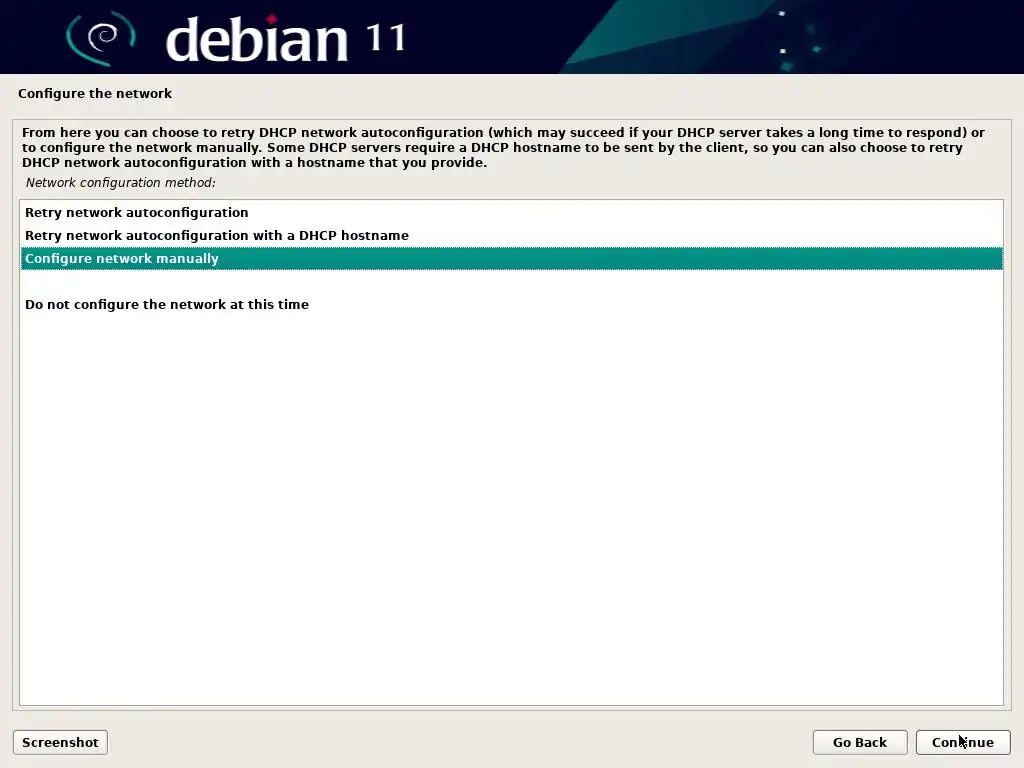Image resolution: width=1024 pixels, height=768 pixels.
Task: Click the Go Back button
Action: [859, 743]
